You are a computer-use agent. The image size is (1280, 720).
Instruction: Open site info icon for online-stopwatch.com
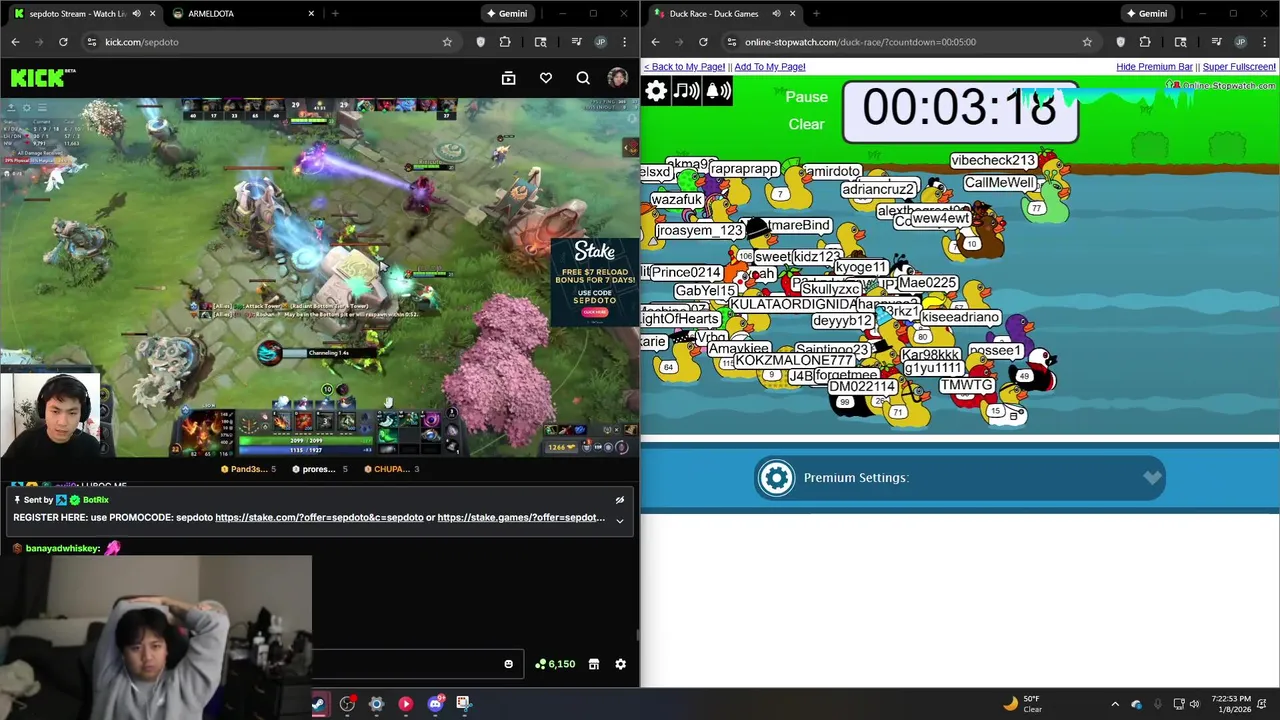(x=731, y=42)
